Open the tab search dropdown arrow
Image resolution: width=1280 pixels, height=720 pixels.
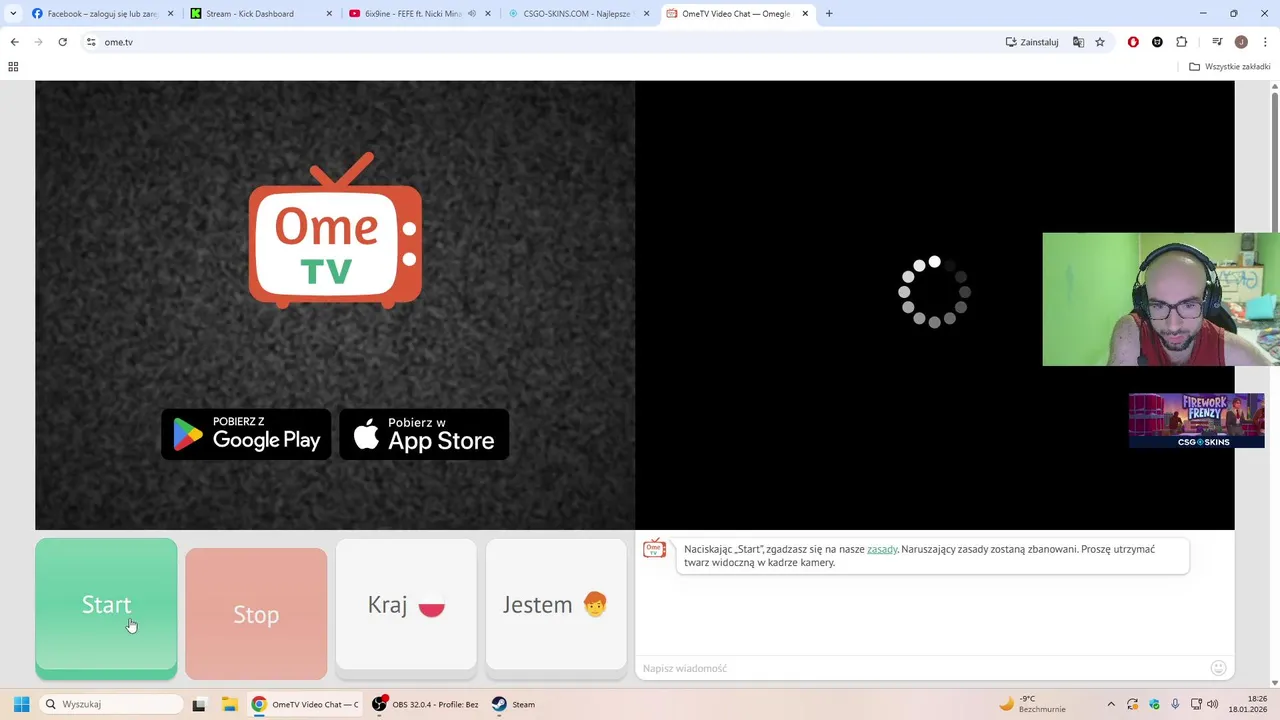point(13,14)
